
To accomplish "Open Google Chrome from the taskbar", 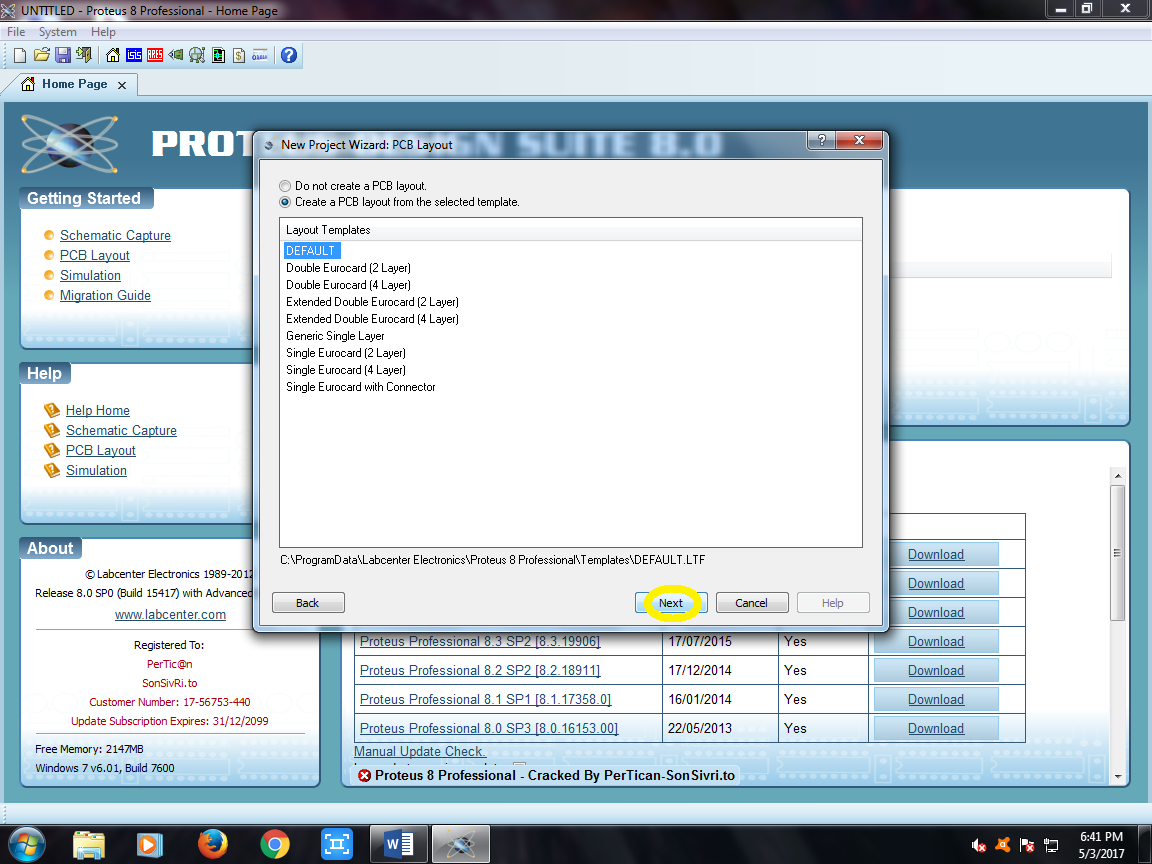I will (275, 844).
